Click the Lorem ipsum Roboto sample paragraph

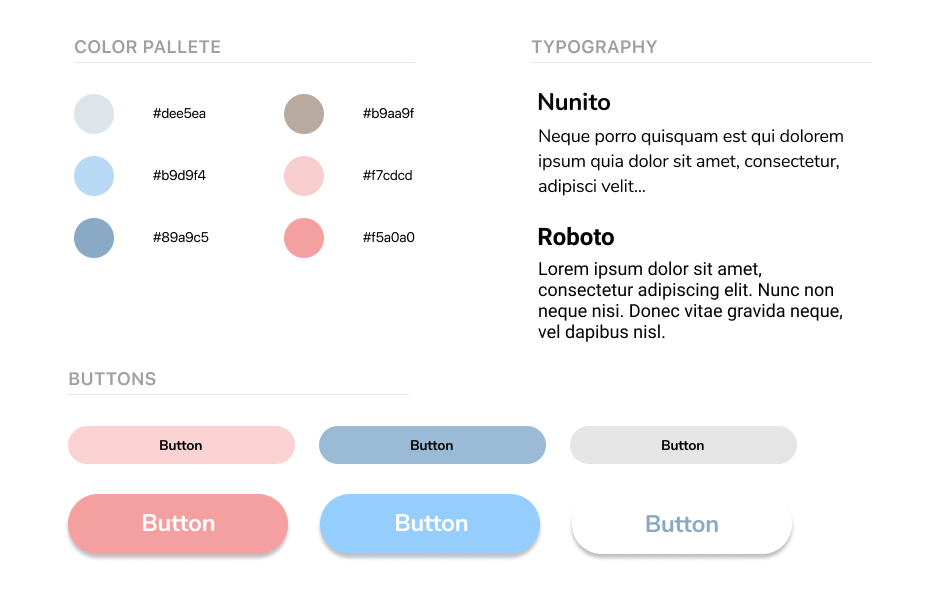(690, 300)
